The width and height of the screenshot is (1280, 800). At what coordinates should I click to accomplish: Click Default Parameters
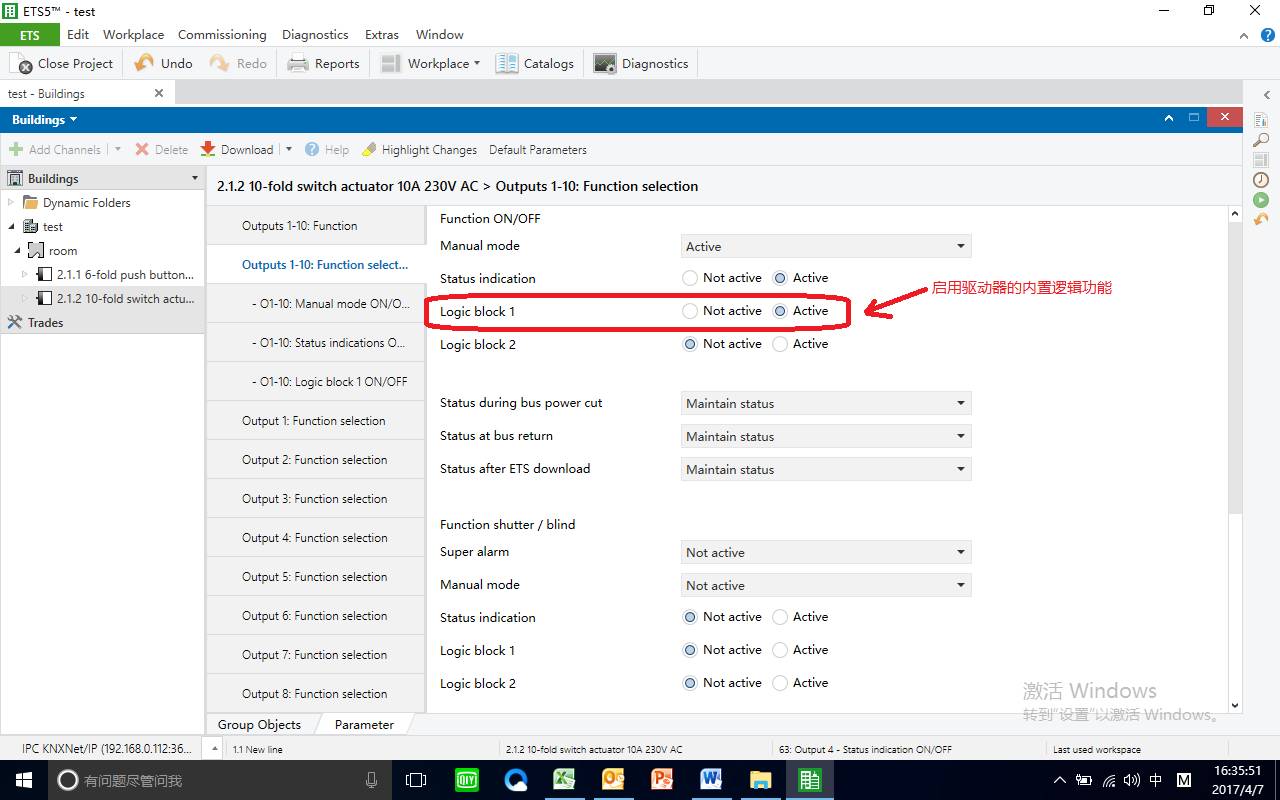(538, 149)
